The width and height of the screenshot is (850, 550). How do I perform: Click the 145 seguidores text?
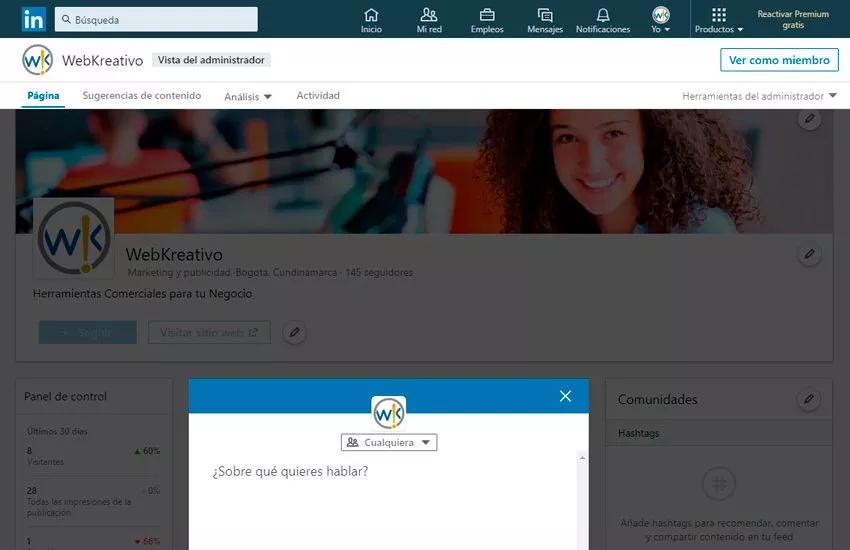pos(379,272)
